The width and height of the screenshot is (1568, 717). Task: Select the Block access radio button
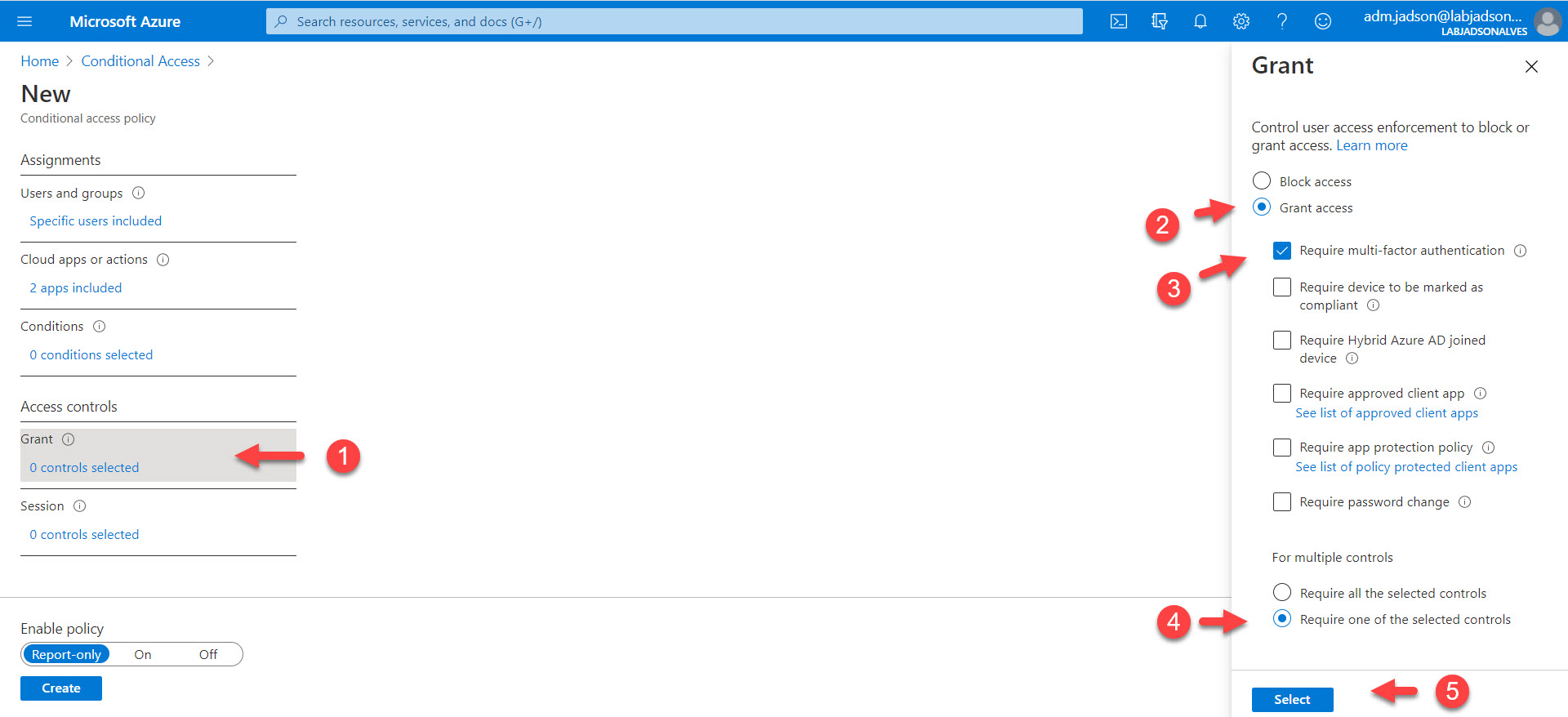pyautogui.click(x=1262, y=180)
